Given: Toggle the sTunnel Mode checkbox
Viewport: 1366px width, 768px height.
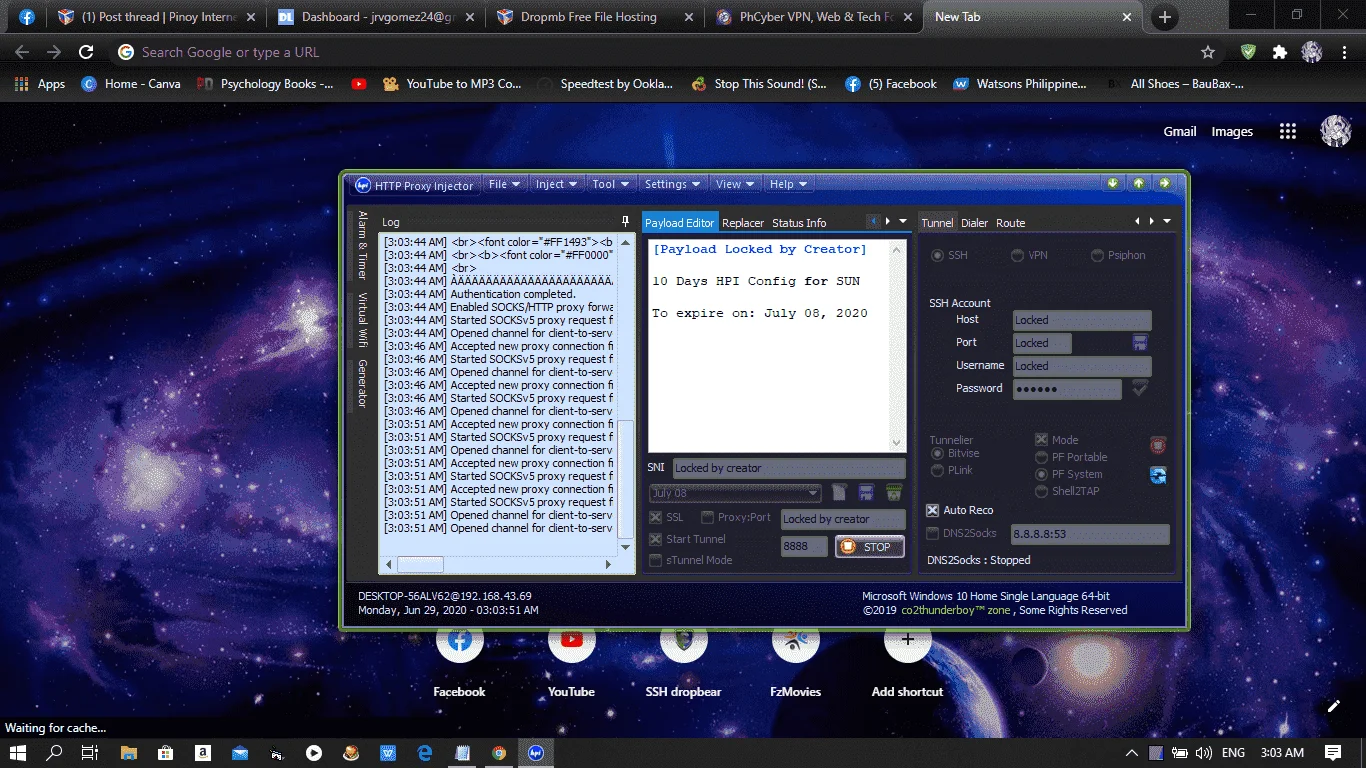Looking at the screenshot, I should pyautogui.click(x=656, y=560).
